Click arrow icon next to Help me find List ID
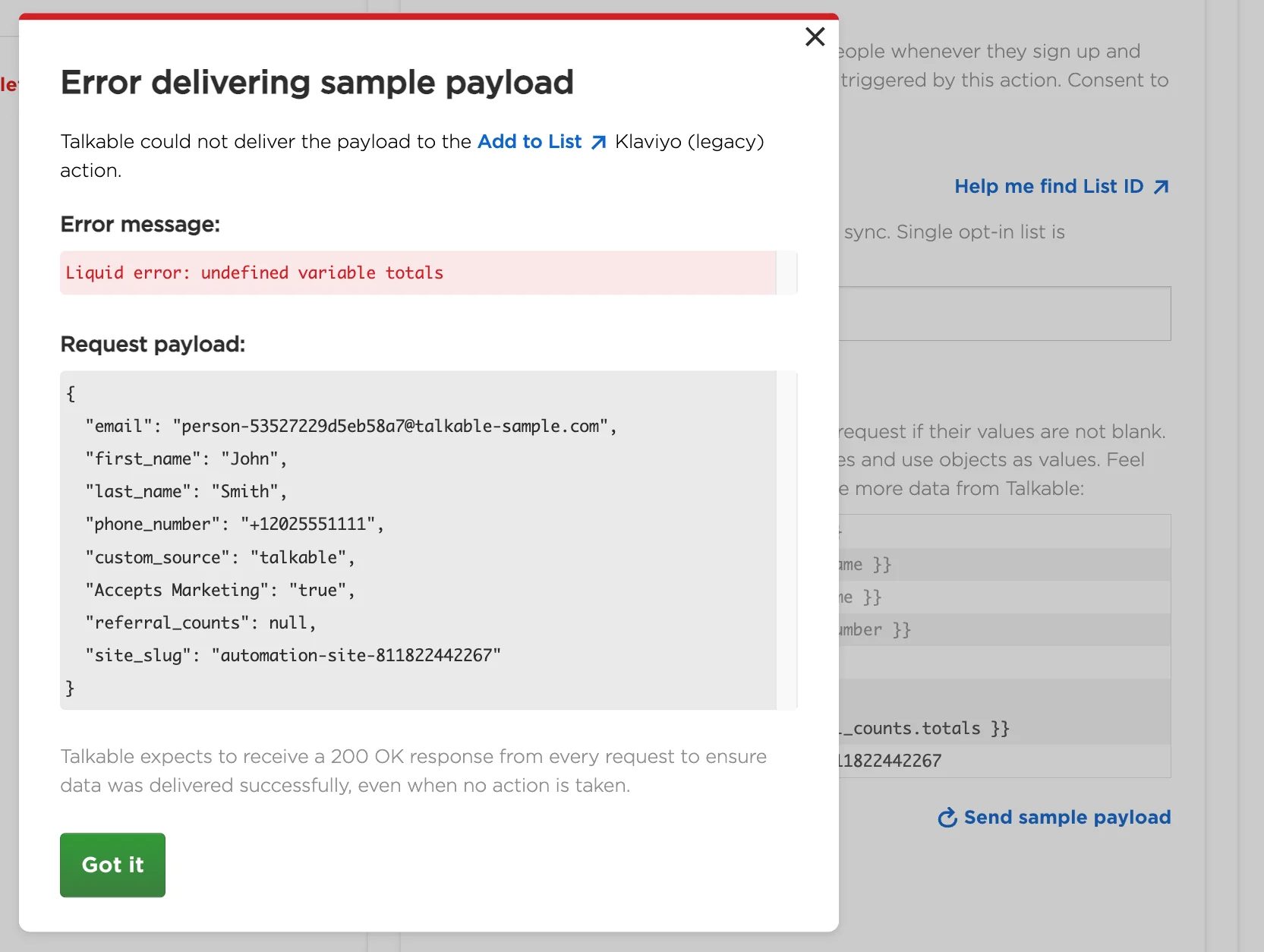This screenshot has width=1264, height=952. [1161, 188]
